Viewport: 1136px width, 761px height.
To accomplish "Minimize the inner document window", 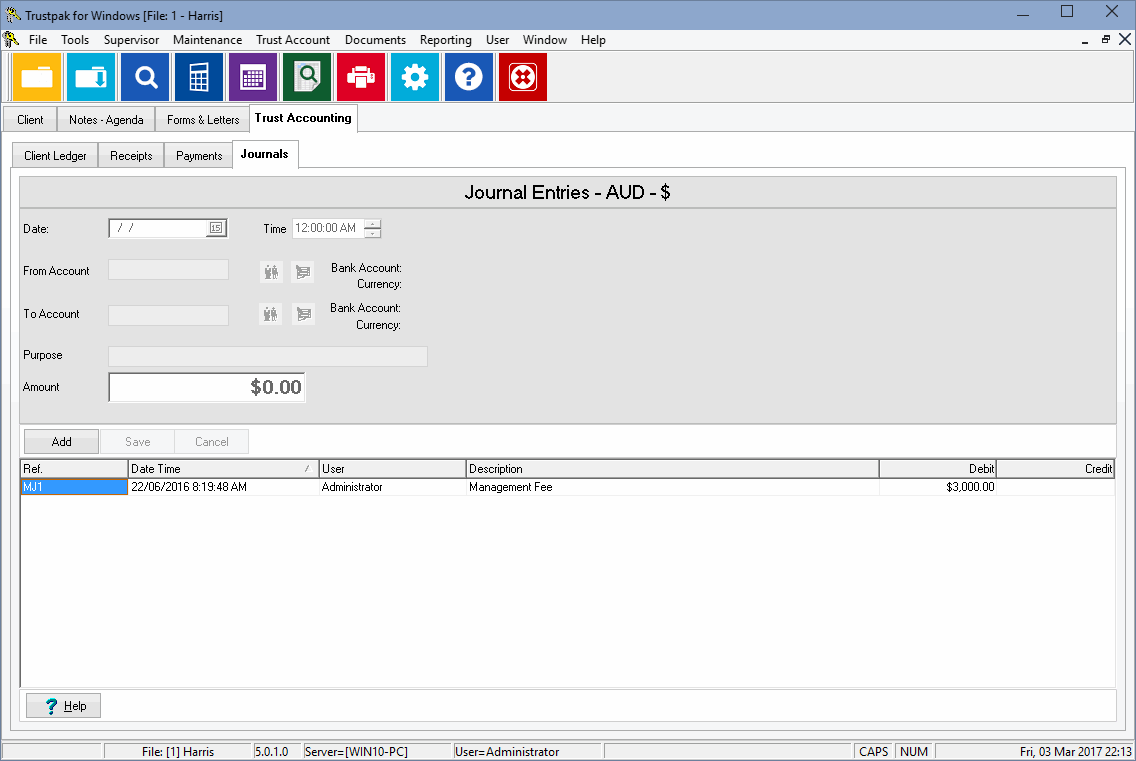I will 1085,41.
